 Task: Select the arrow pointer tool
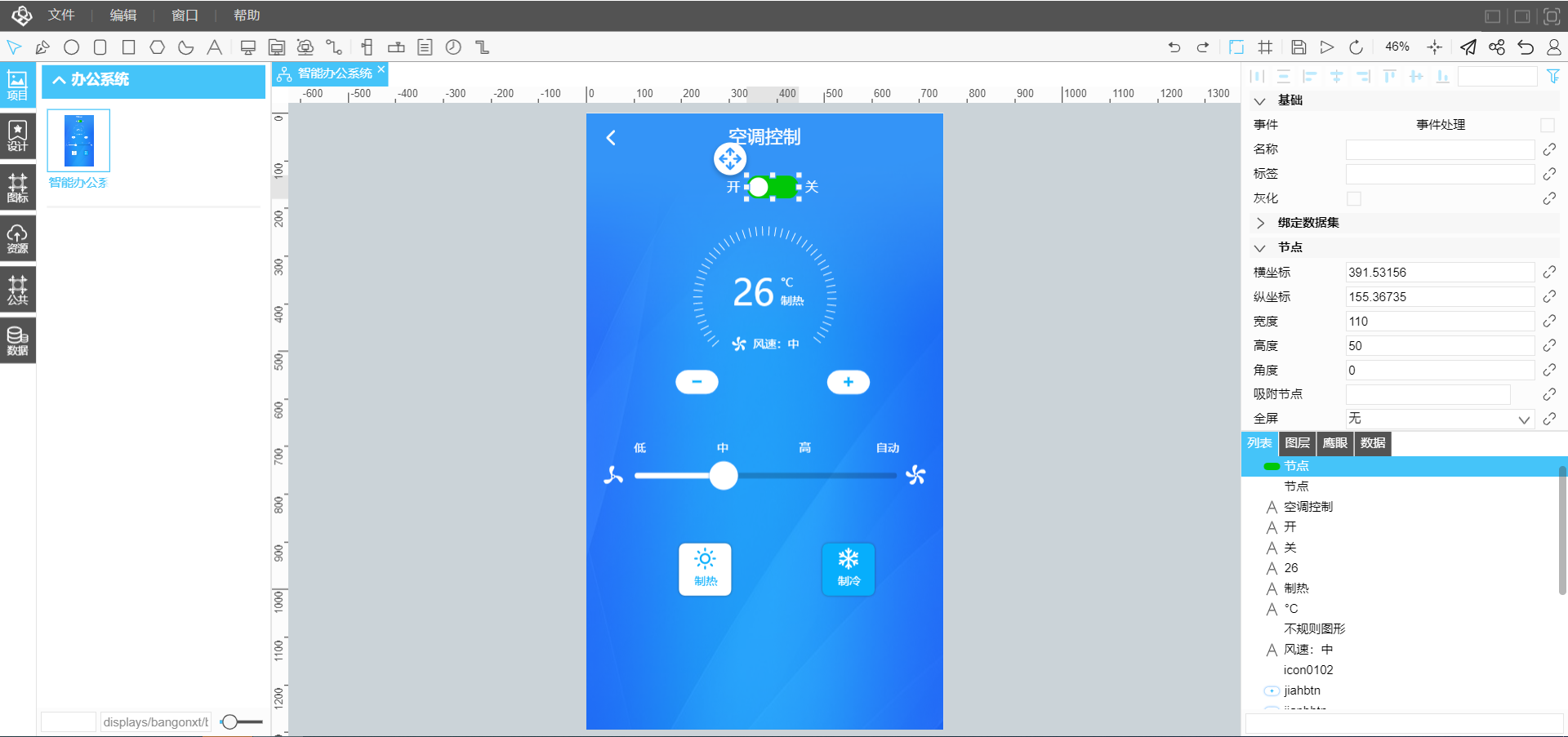tap(14, 47)
